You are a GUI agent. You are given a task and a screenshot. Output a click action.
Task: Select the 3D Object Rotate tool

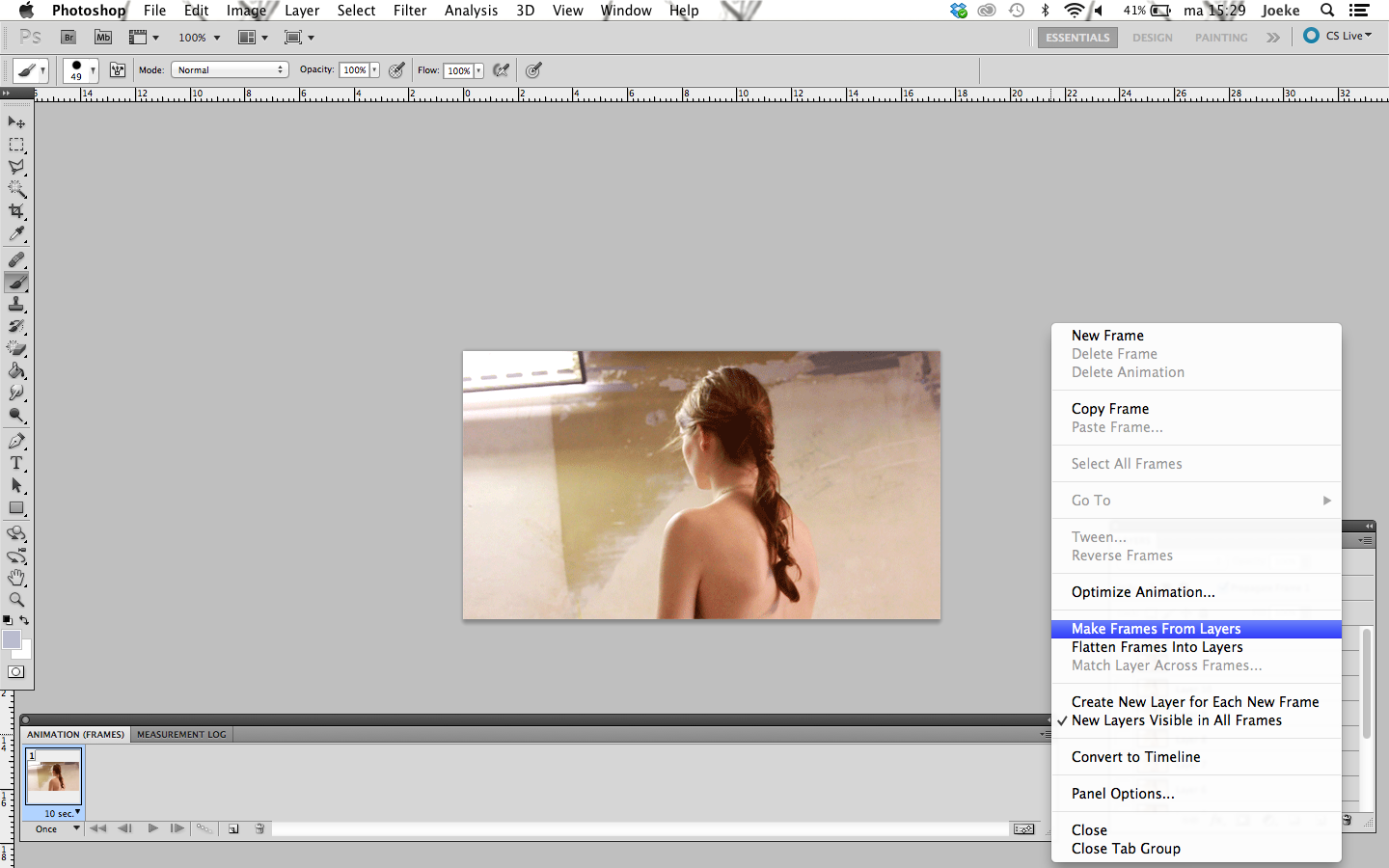(x=16, y=533)
